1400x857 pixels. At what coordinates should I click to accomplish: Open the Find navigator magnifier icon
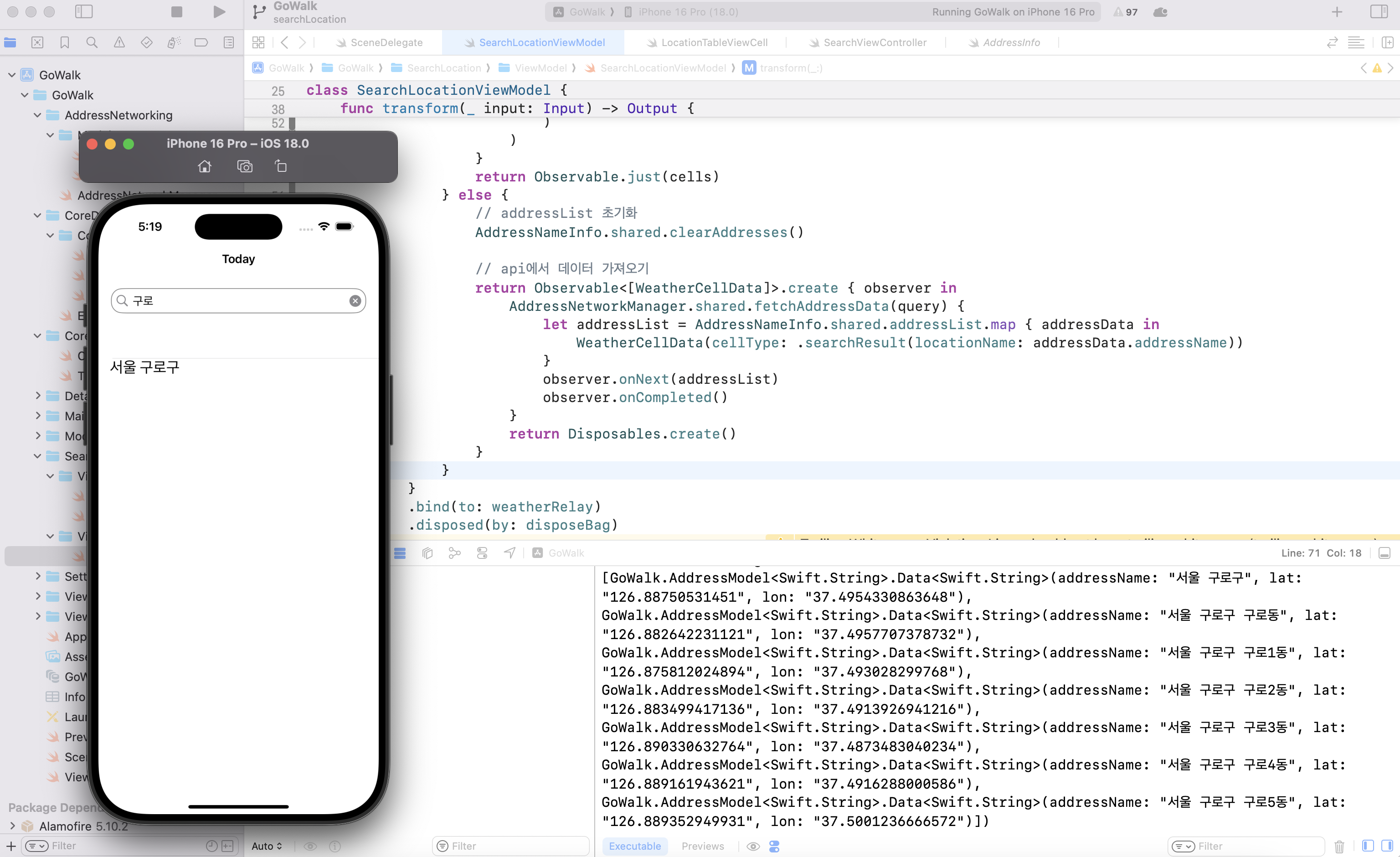(92, 43)
